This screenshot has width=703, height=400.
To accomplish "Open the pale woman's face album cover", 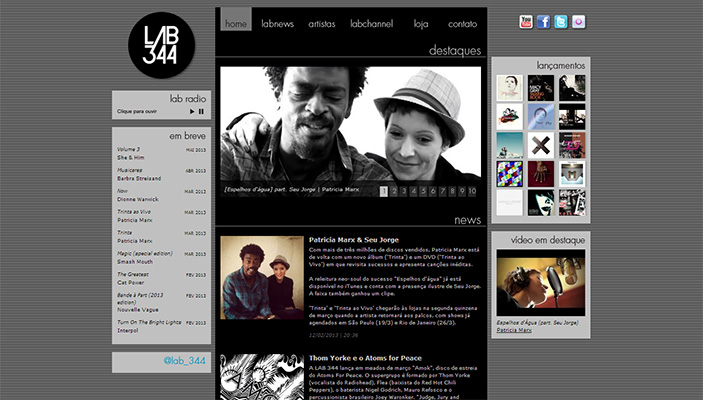I will (x=510, y=88).
